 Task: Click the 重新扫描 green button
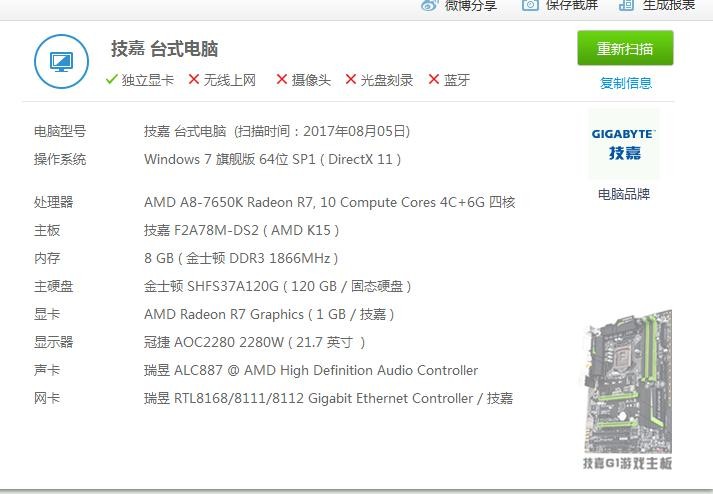[625, 48]
